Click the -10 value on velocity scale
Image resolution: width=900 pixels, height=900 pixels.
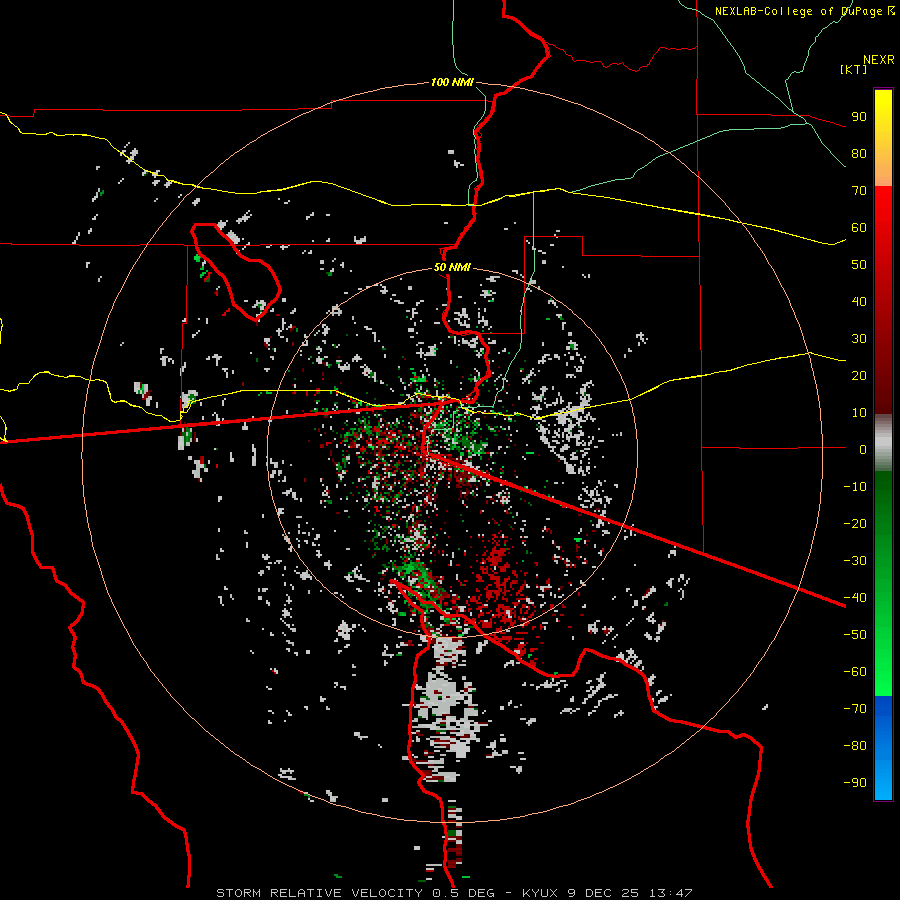[x=855, y=487]
